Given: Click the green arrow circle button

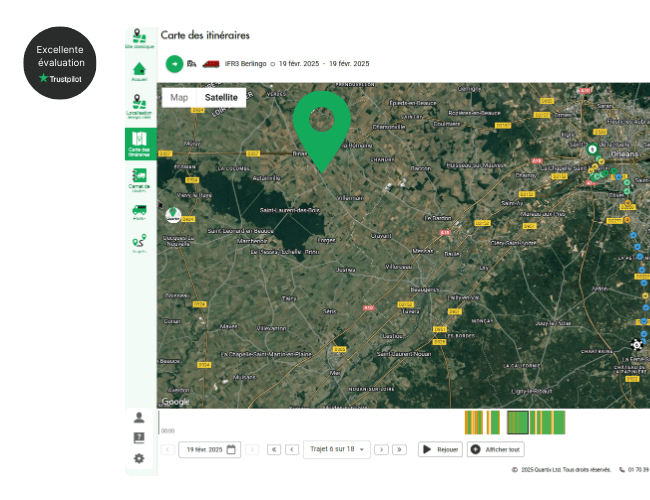Looking at the screenshot, I should 175,64.
